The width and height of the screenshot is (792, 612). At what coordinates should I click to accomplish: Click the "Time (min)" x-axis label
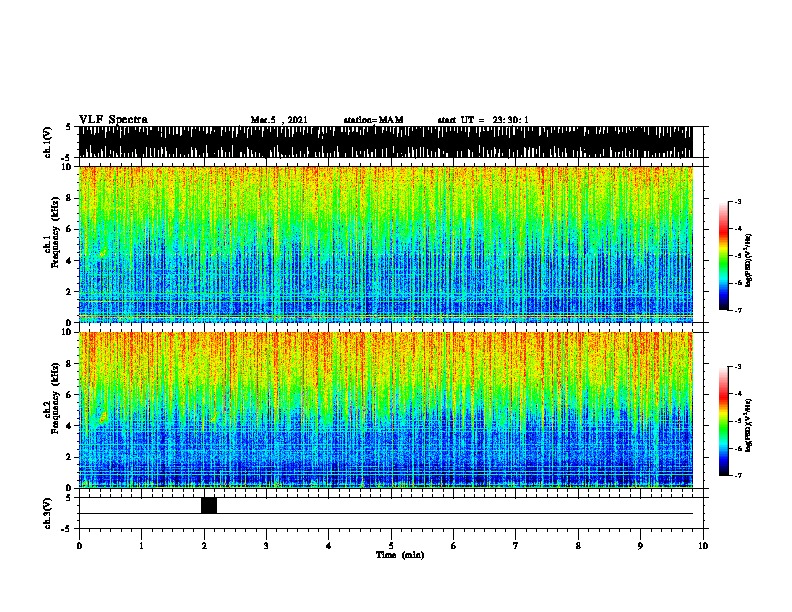point(400,555)
